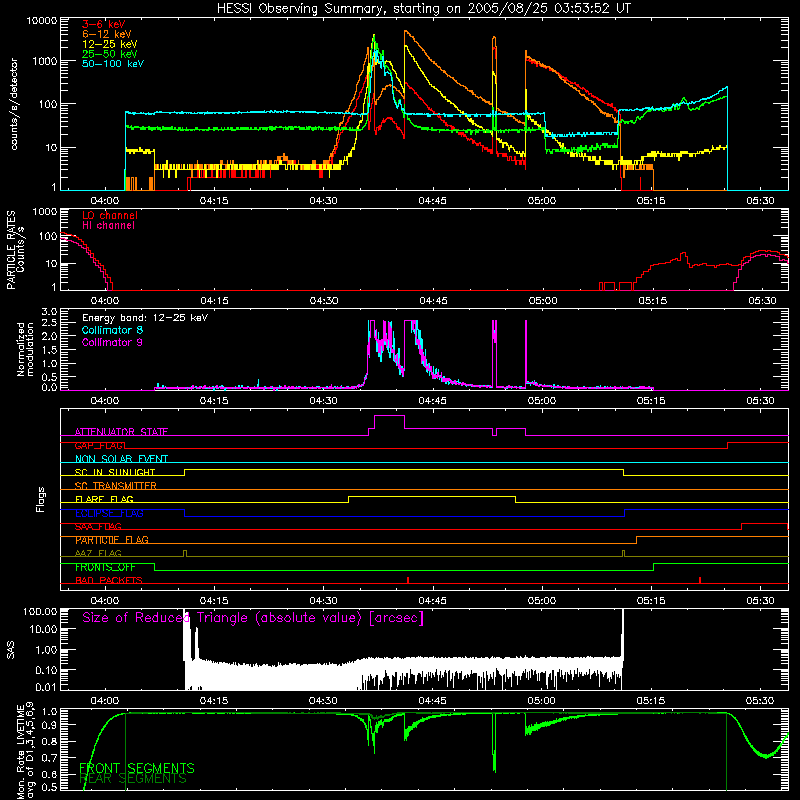Select the 25-50 keV legend label

[x=110, y=54]
